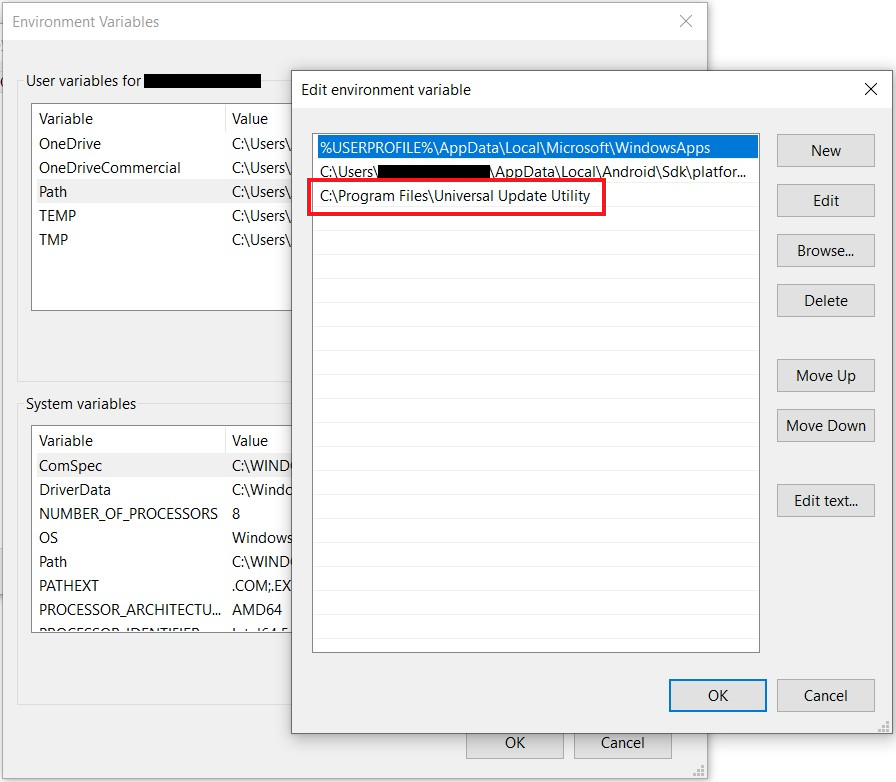Cancel the Edit environment variable dialog
Viewport: 896px width, 782px height.
(825, 695)
